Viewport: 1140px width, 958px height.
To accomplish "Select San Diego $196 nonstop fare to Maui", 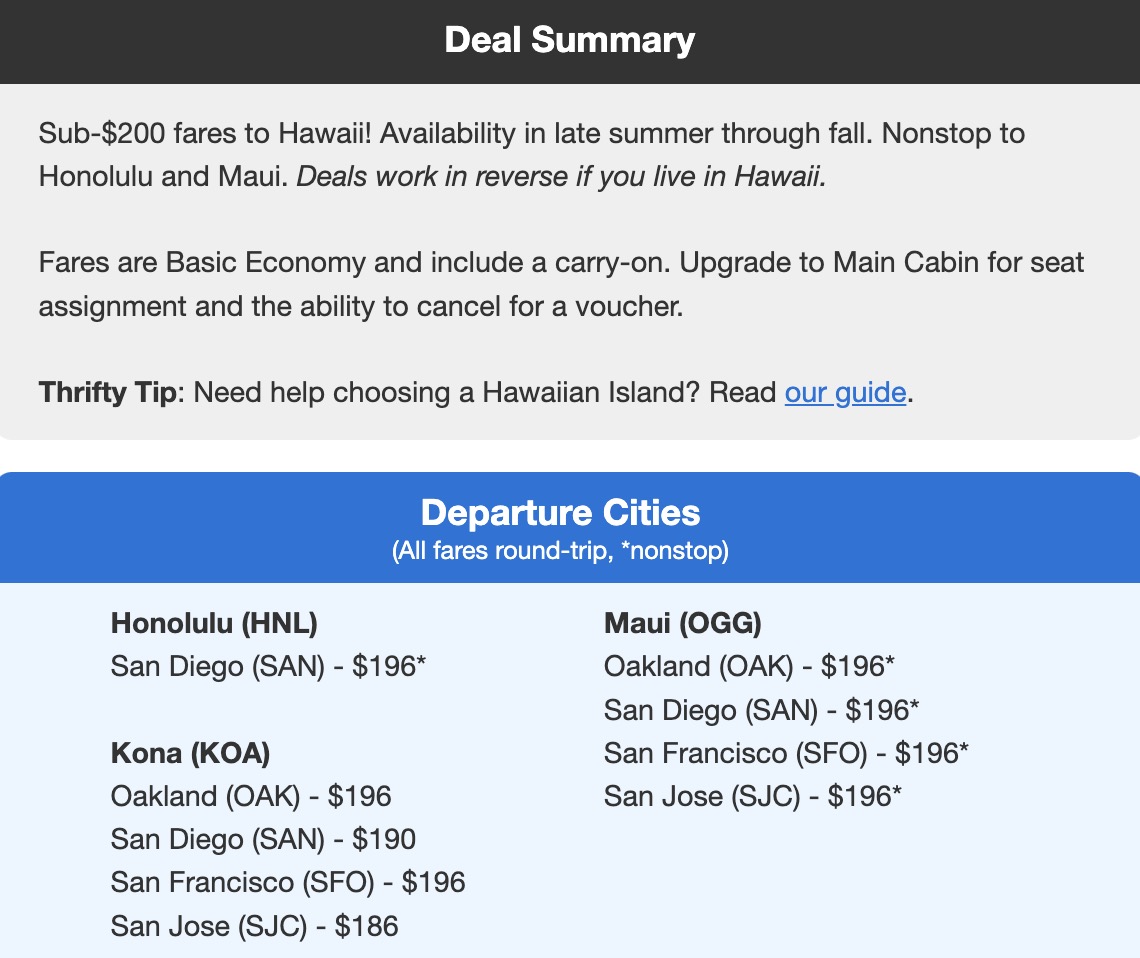I will point(761,710).
